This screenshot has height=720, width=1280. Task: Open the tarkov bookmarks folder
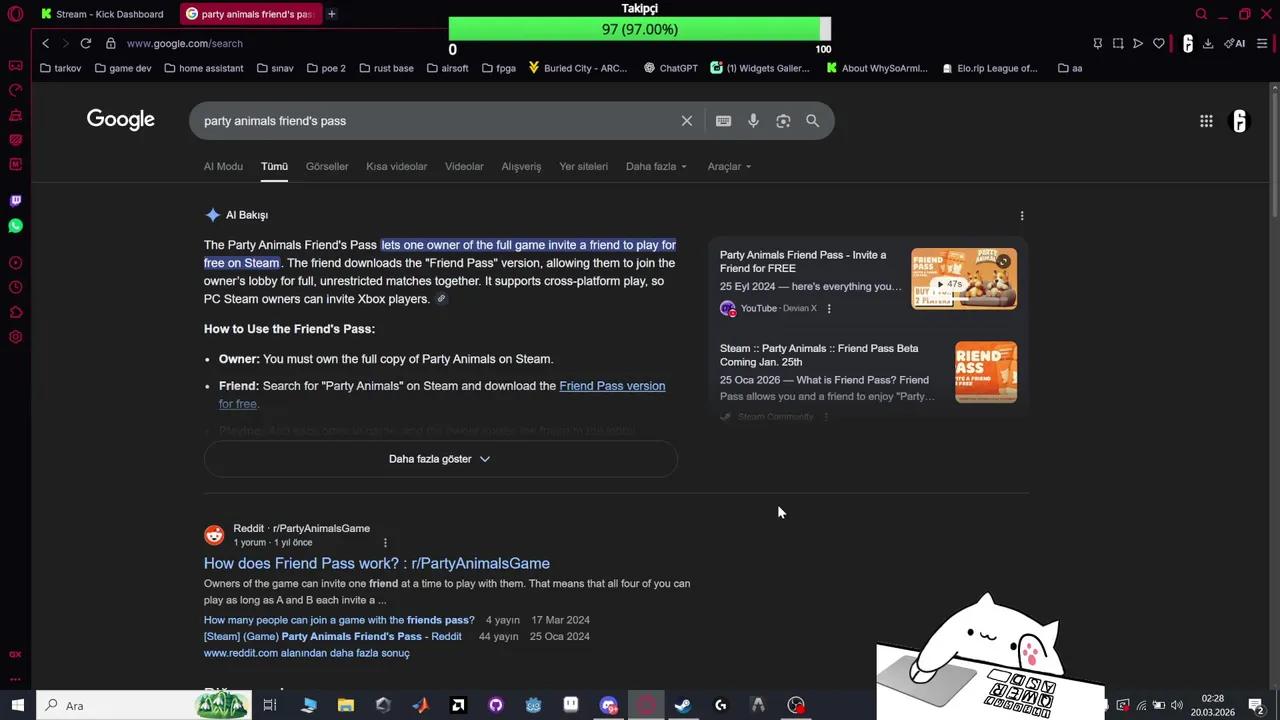pos(61,68)
